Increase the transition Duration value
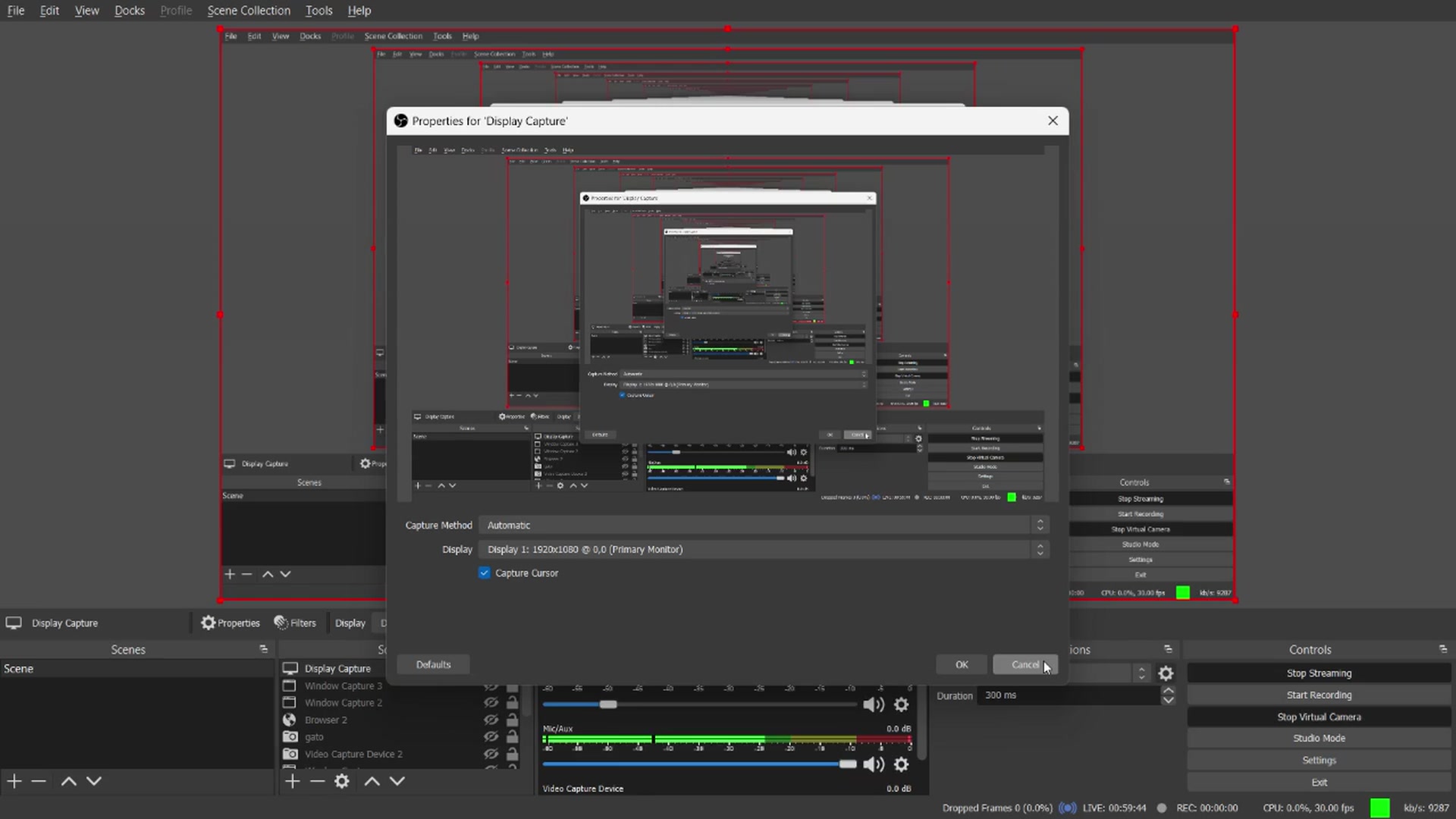The image size is (1456, 819). [1169, 691]
